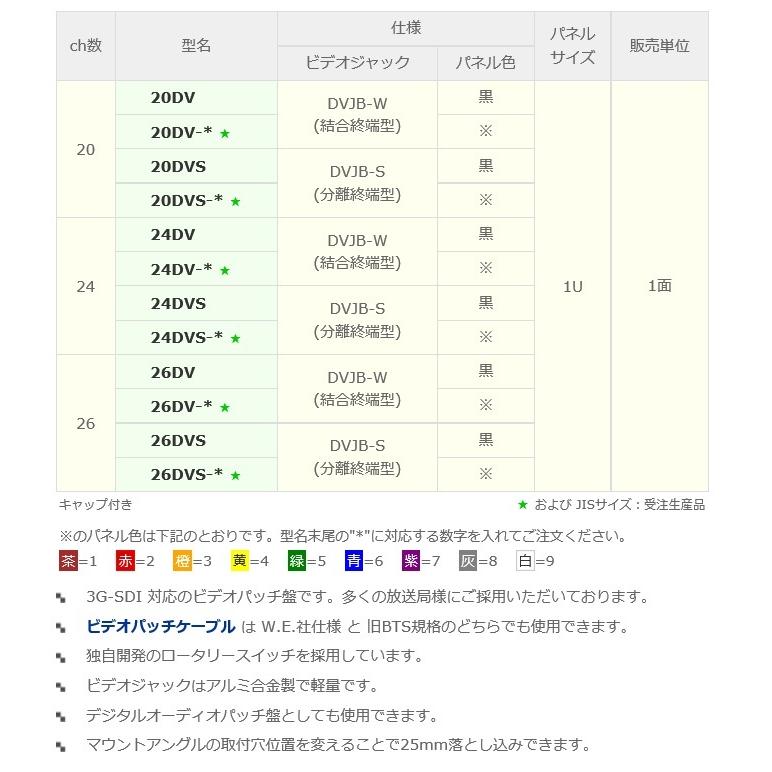772x772 pixels.
Task: Select model name 26DVS-*
Action: coord(187,474)
